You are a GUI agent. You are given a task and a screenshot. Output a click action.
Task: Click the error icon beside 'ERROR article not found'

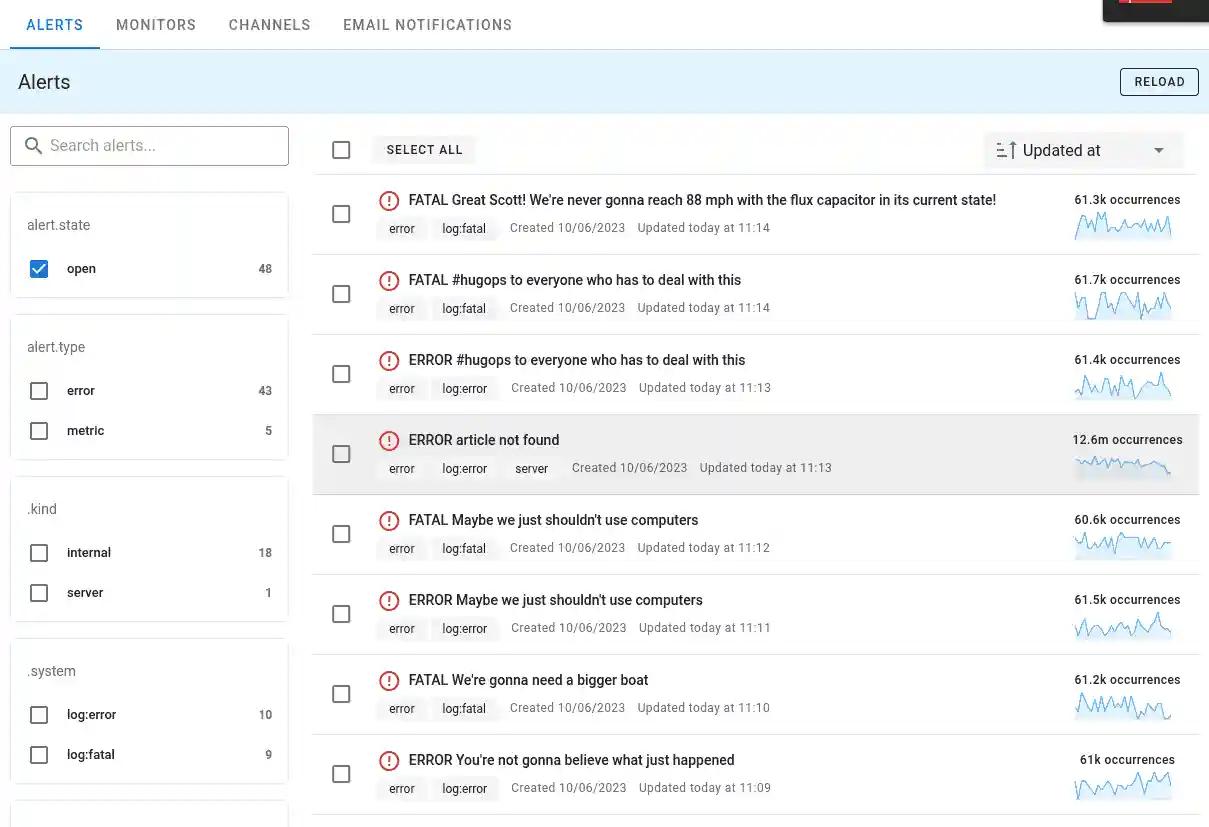click(389, 441)
